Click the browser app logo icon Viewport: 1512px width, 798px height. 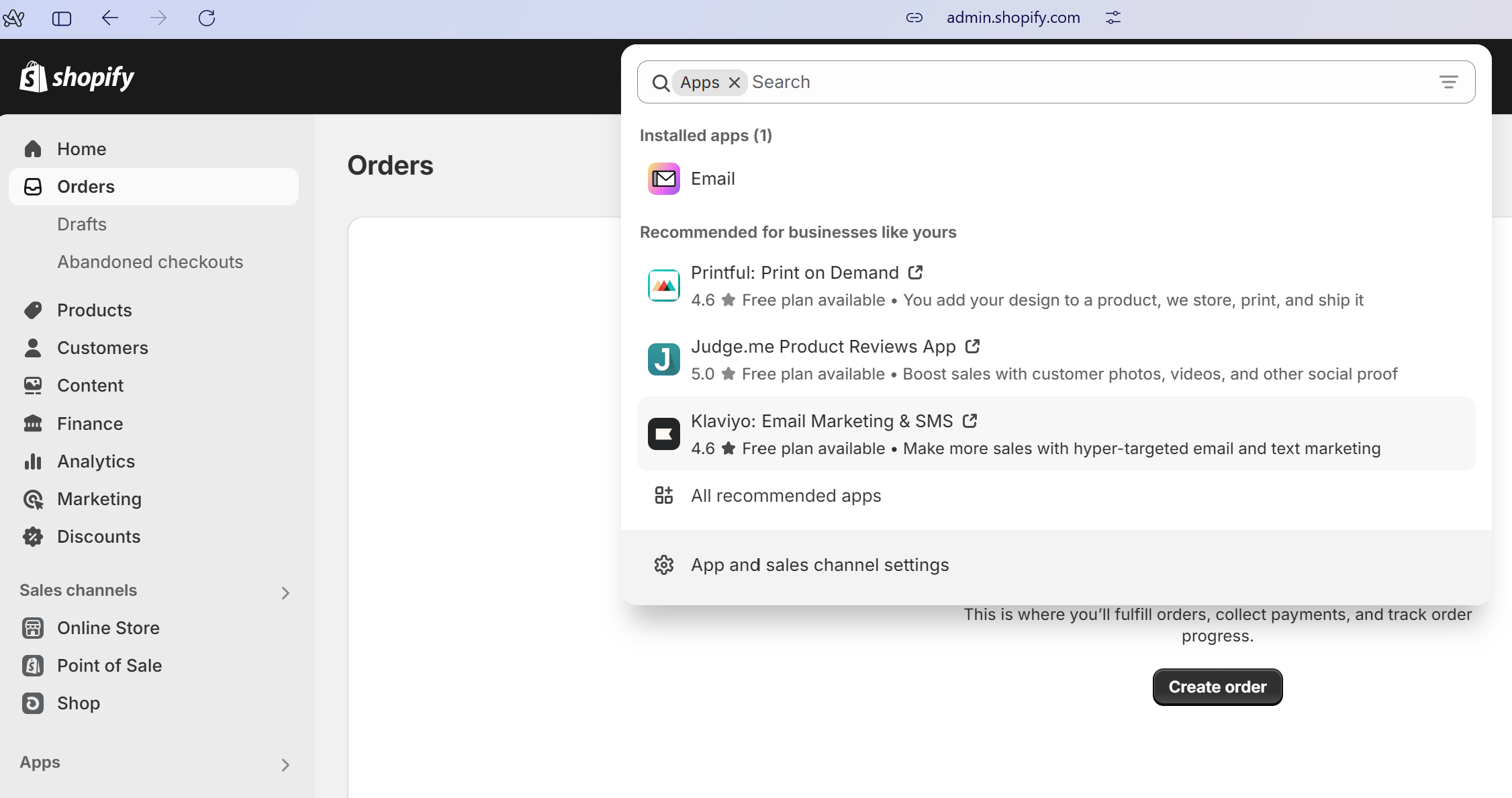[x=13, y=18]
